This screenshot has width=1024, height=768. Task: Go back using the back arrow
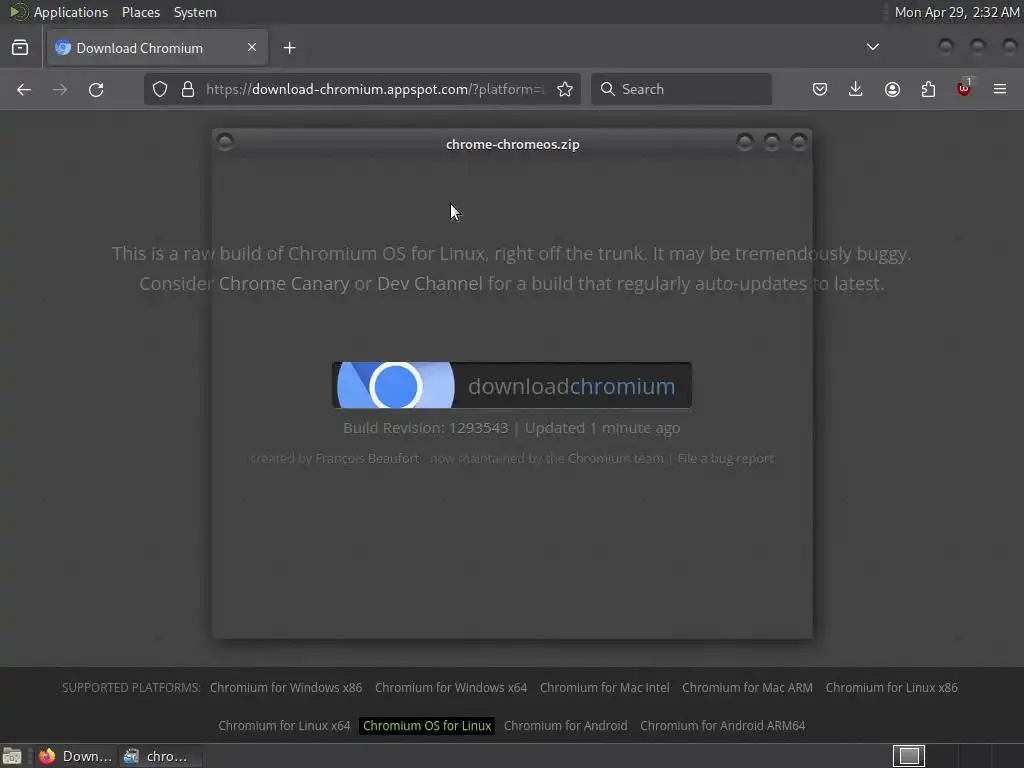pos(24,89)
